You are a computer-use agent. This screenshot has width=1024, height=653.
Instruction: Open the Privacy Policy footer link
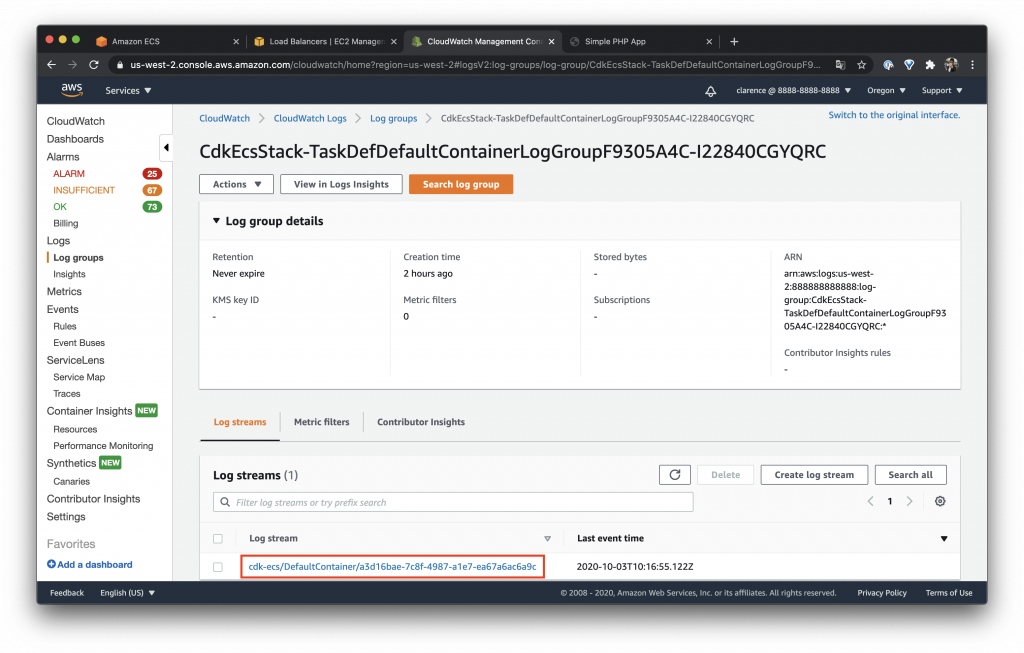[x=882, y=593]
